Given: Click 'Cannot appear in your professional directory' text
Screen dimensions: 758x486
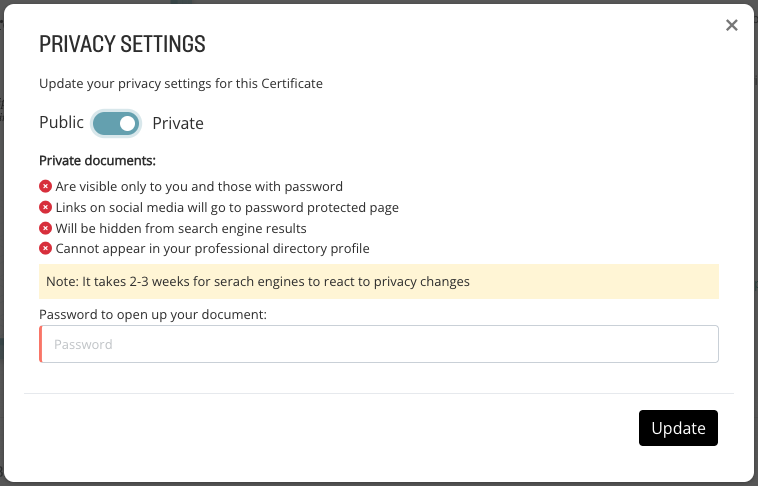Looking at the screenshot, I should 213,249.
